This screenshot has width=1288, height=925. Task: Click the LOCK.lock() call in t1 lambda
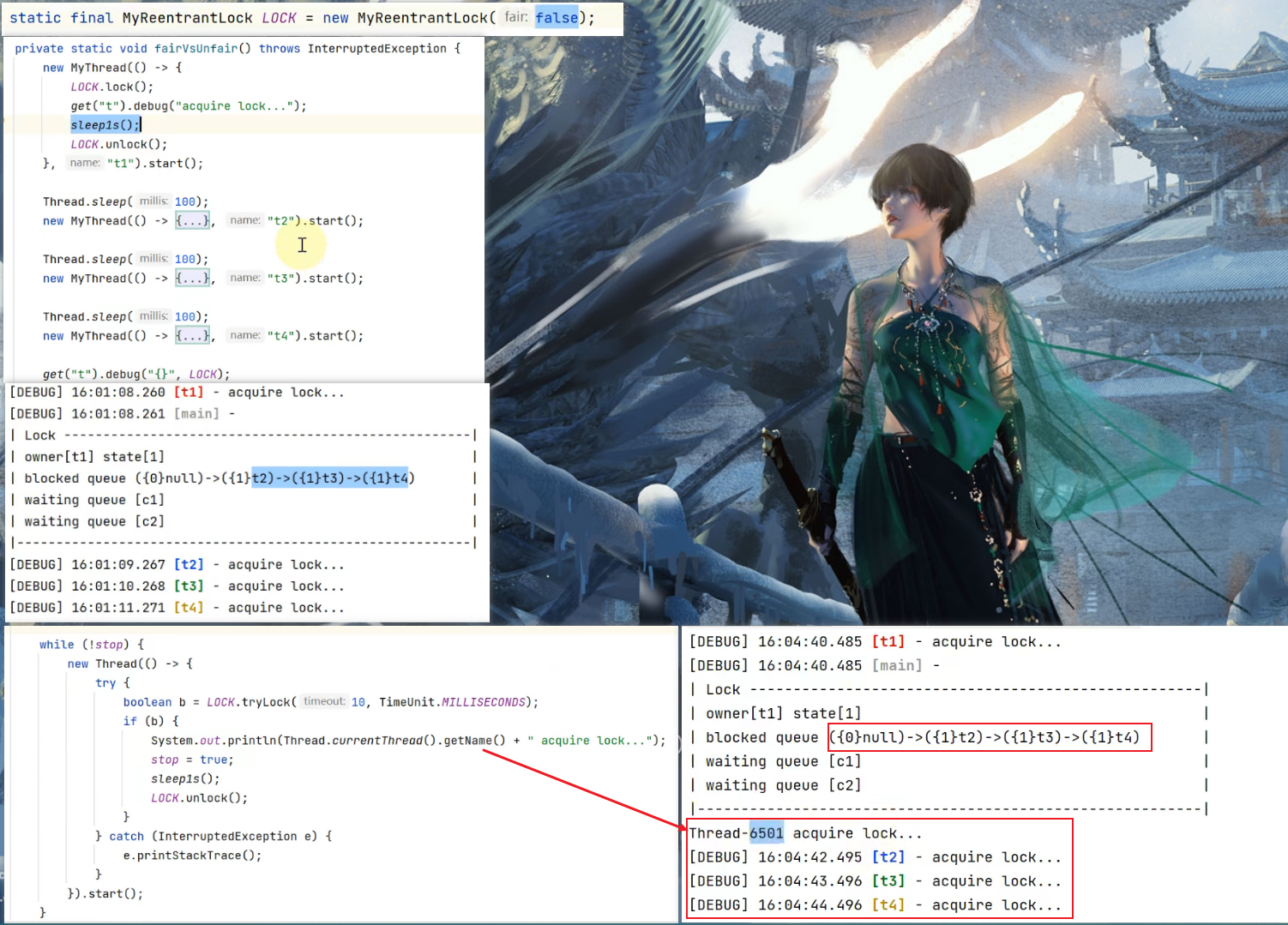pos(111,87)
